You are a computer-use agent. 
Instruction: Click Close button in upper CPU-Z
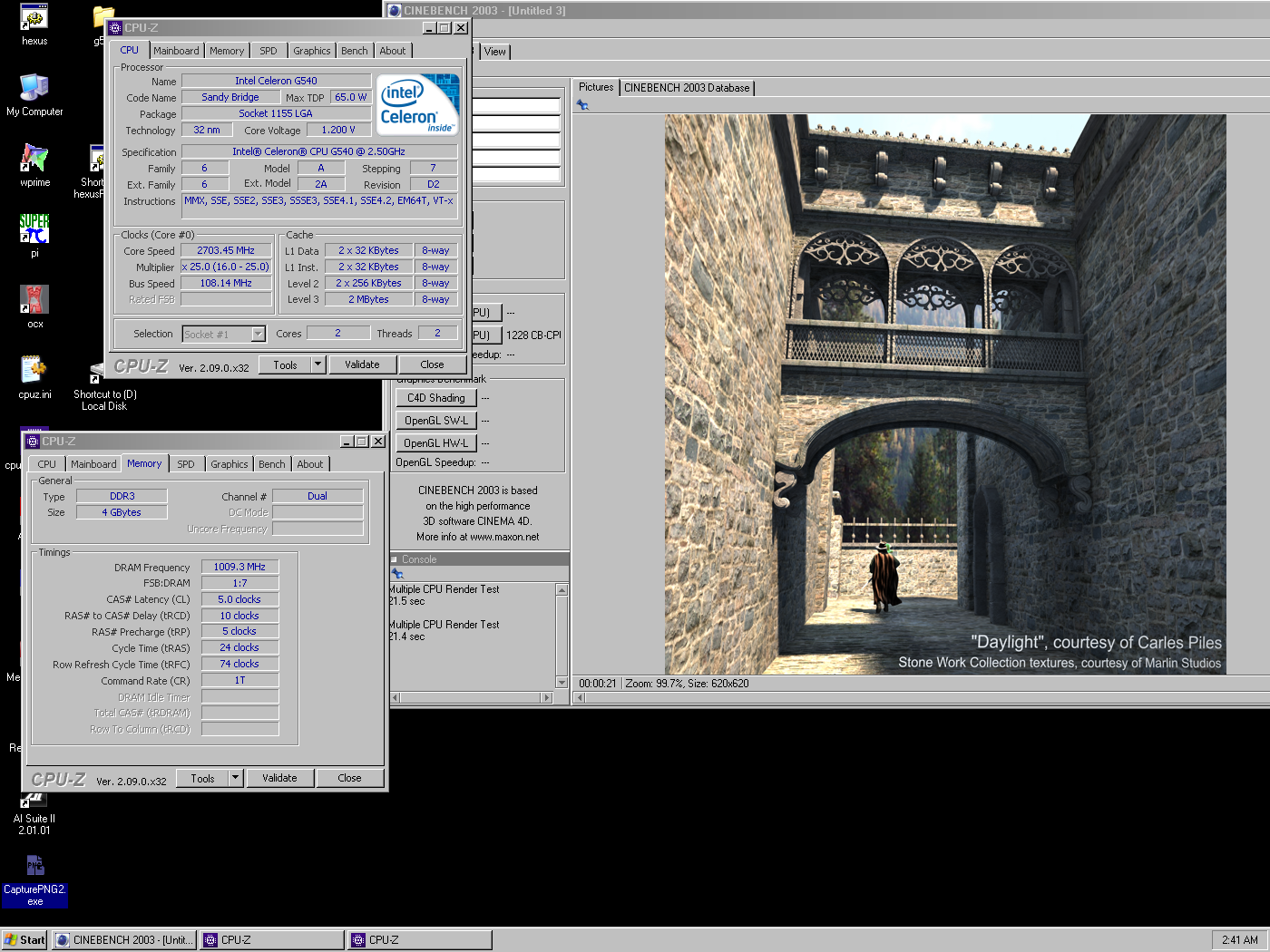point(432,364)
